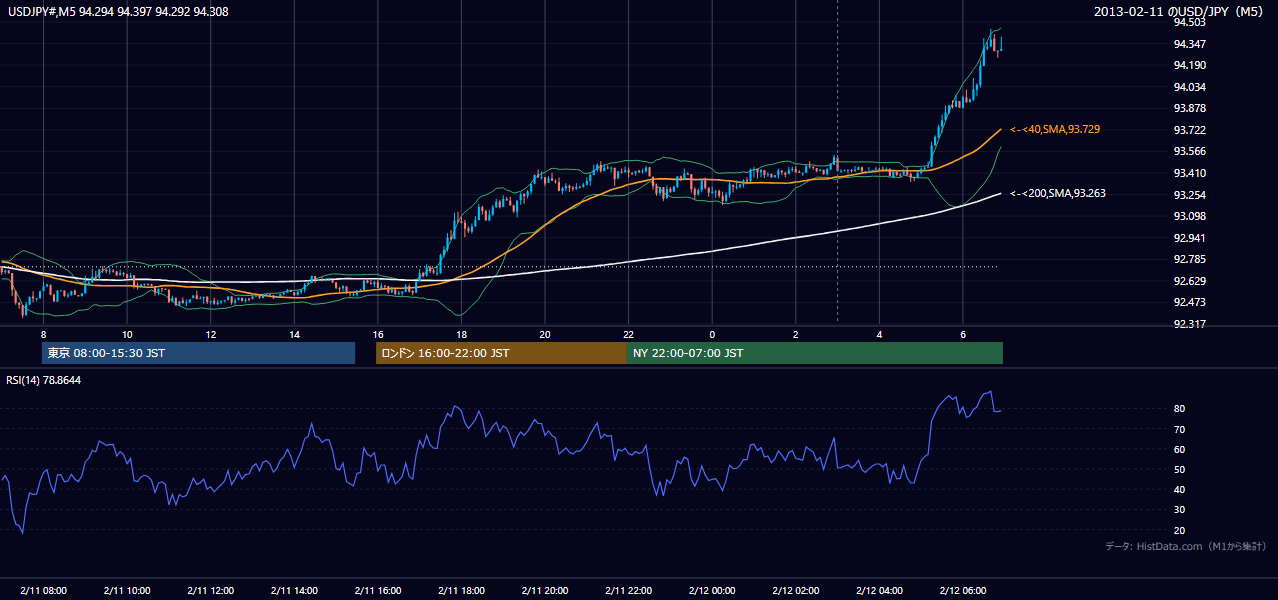The image size is (1278, 600).
Task: Click hour tick 18 under the price chart
Action: [x=461, y=334]
